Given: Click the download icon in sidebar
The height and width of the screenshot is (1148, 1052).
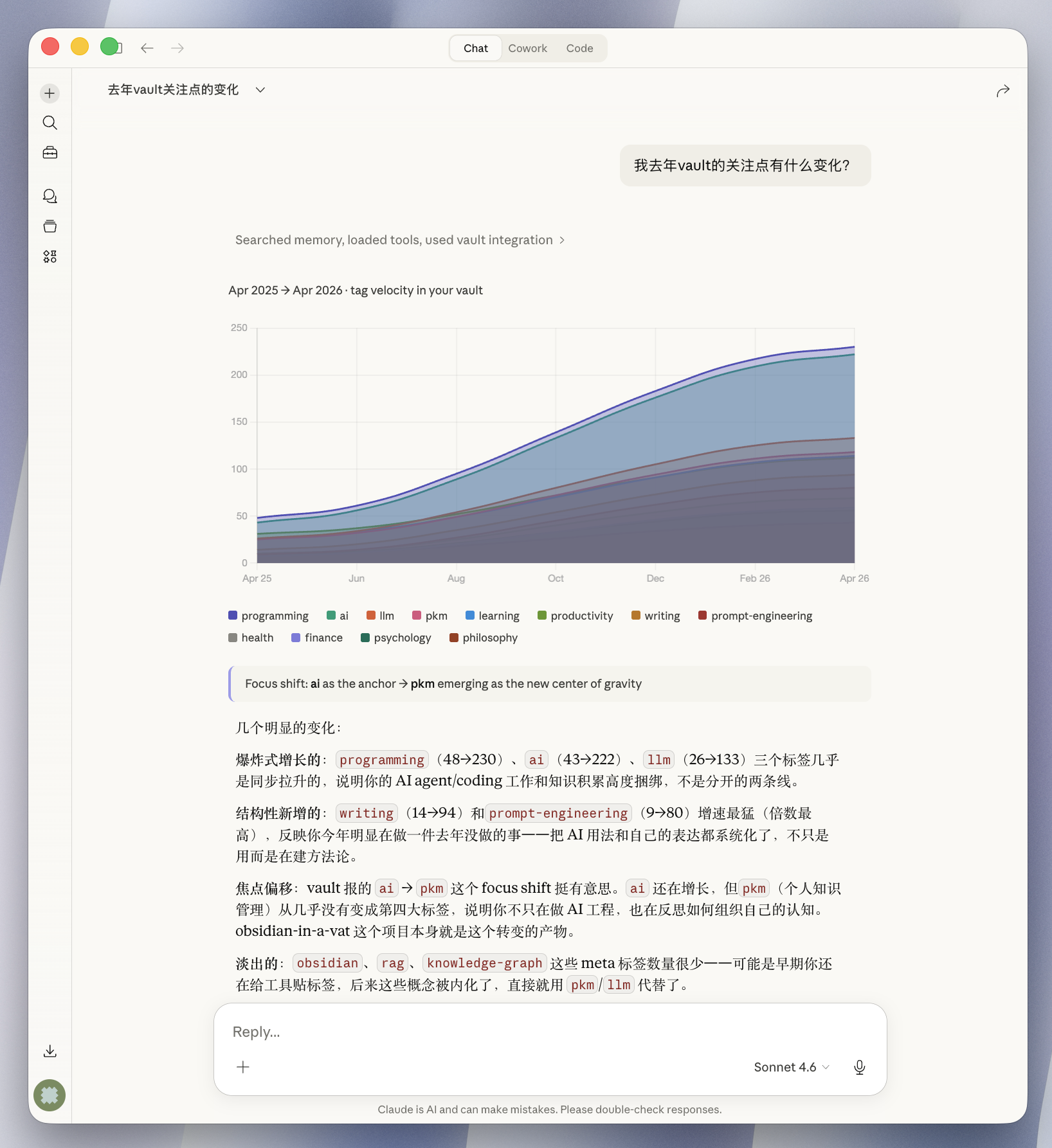Looking at the screenshot, I should (50, 1051).
